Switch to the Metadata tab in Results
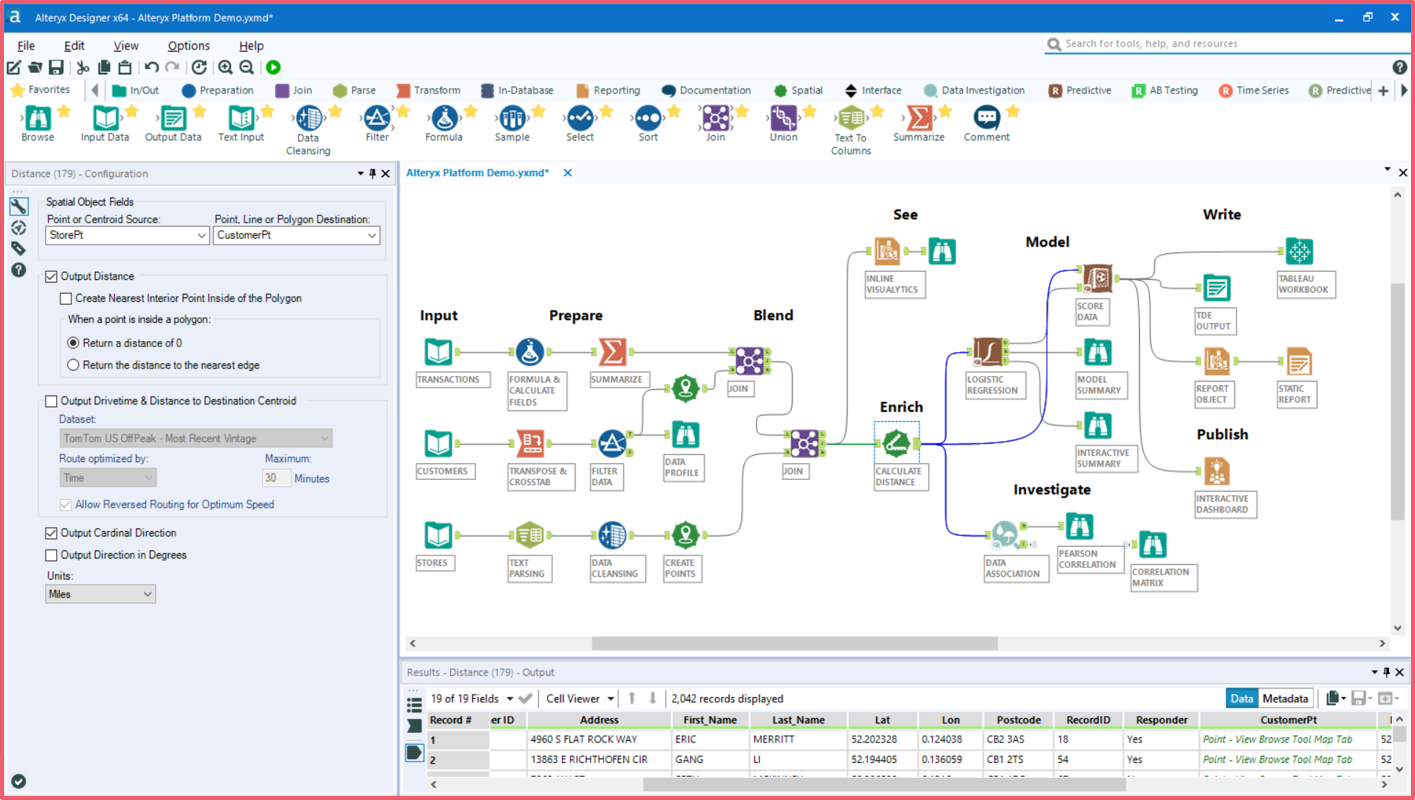This screenshot has width=1415, height=800. pos(1285,698)
